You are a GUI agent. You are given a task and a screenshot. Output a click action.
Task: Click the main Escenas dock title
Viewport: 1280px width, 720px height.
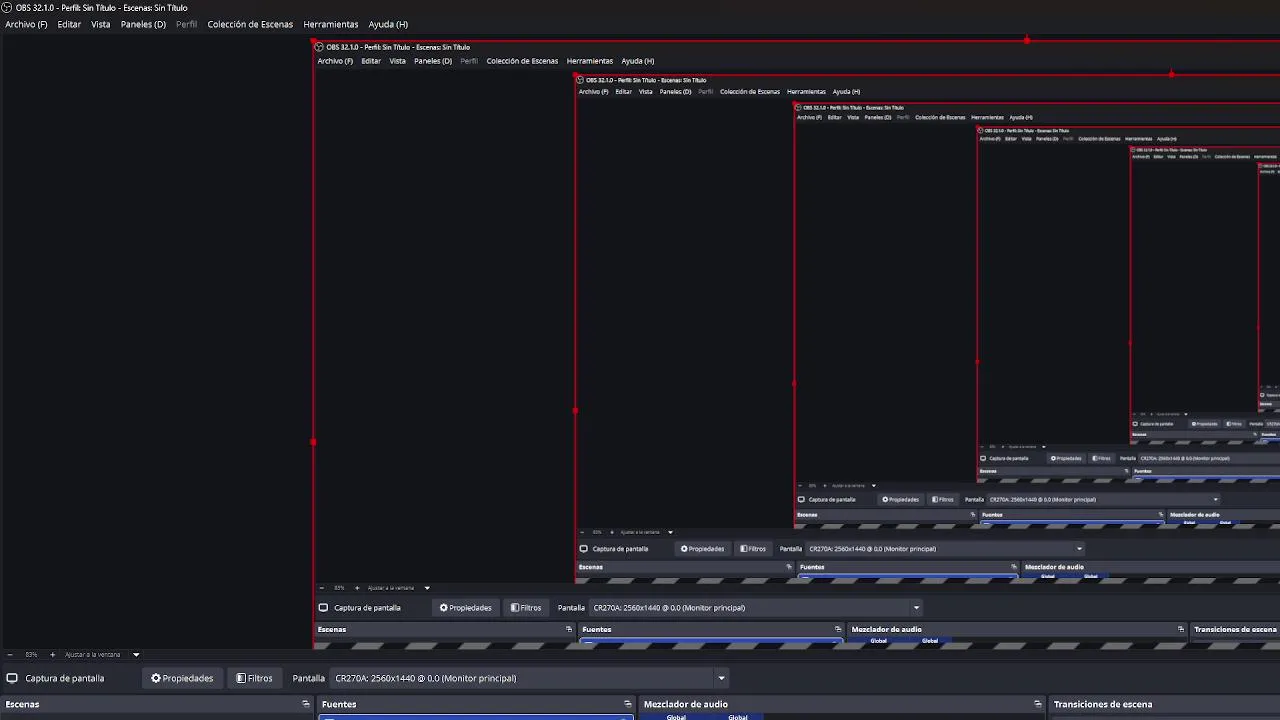(23, 704)
